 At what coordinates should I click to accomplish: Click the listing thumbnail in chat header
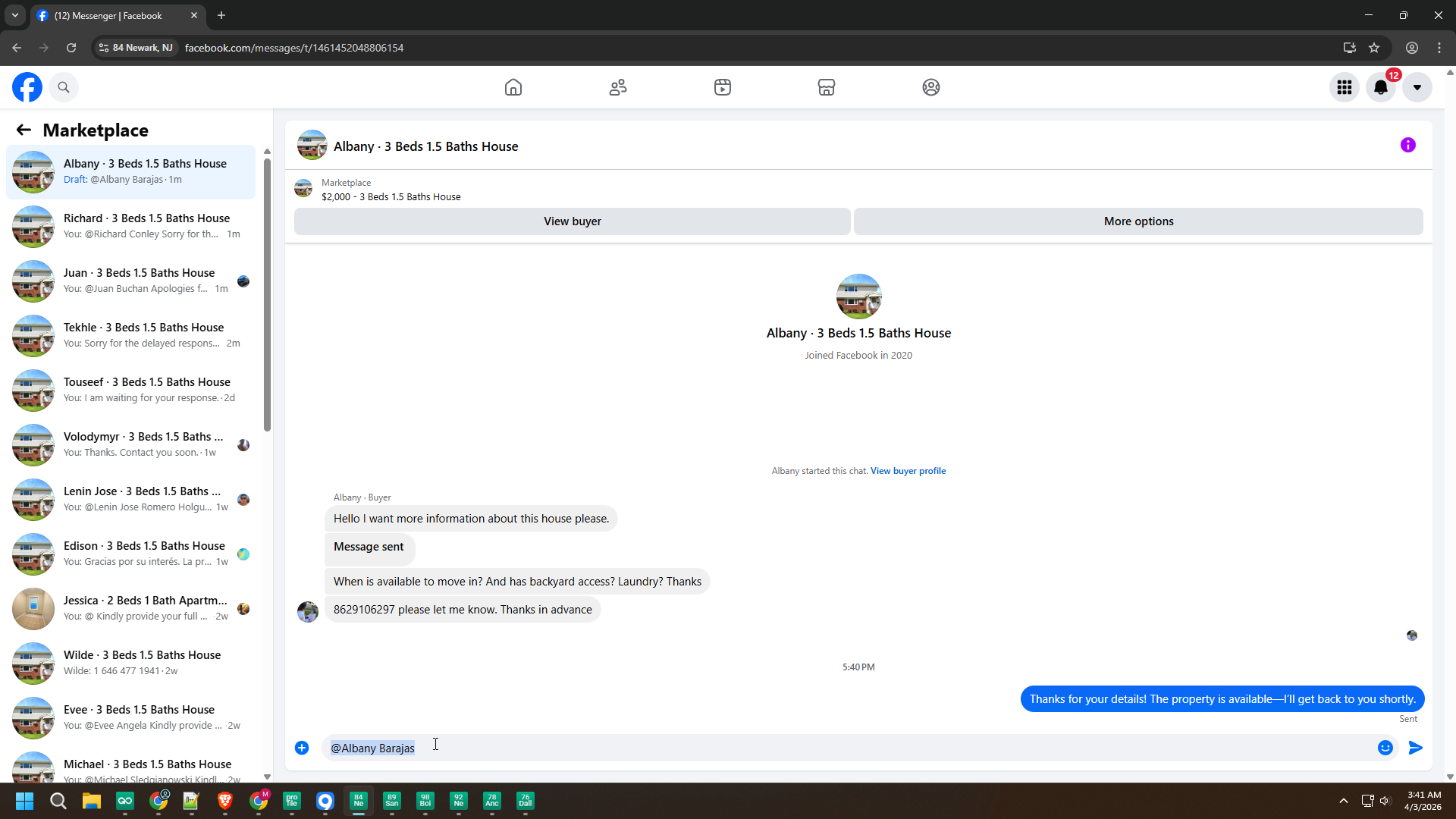coord(312,146)
